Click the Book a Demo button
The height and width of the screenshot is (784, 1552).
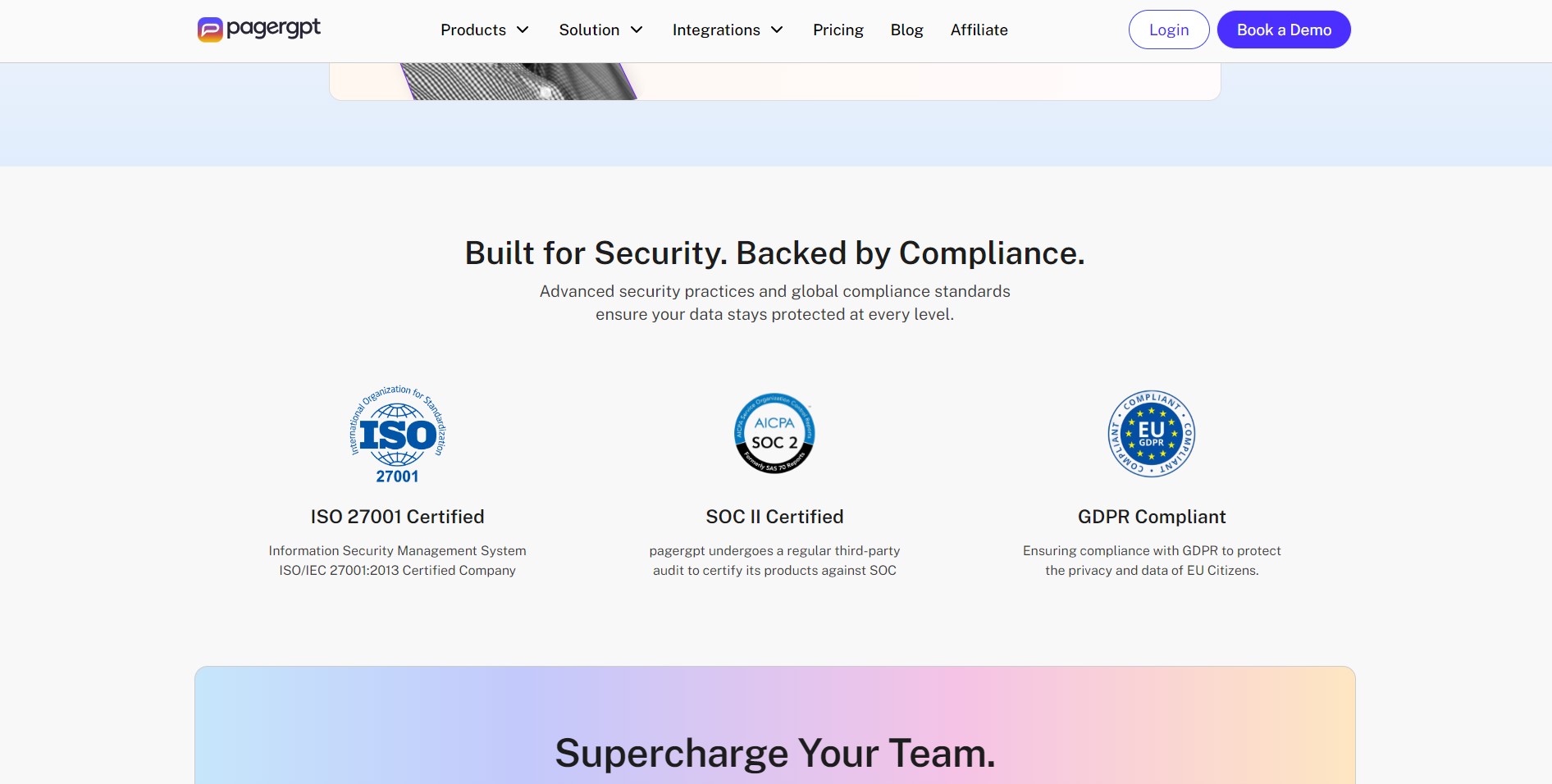point(1283,30)
